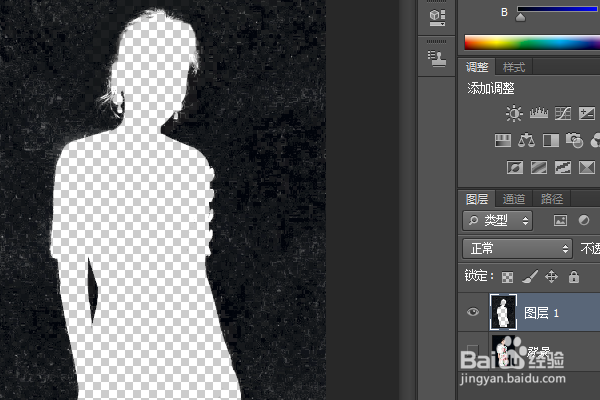600x400 pixels.
Task: Select the 图层 1 layer thumbnail
Action: (503, 312)
